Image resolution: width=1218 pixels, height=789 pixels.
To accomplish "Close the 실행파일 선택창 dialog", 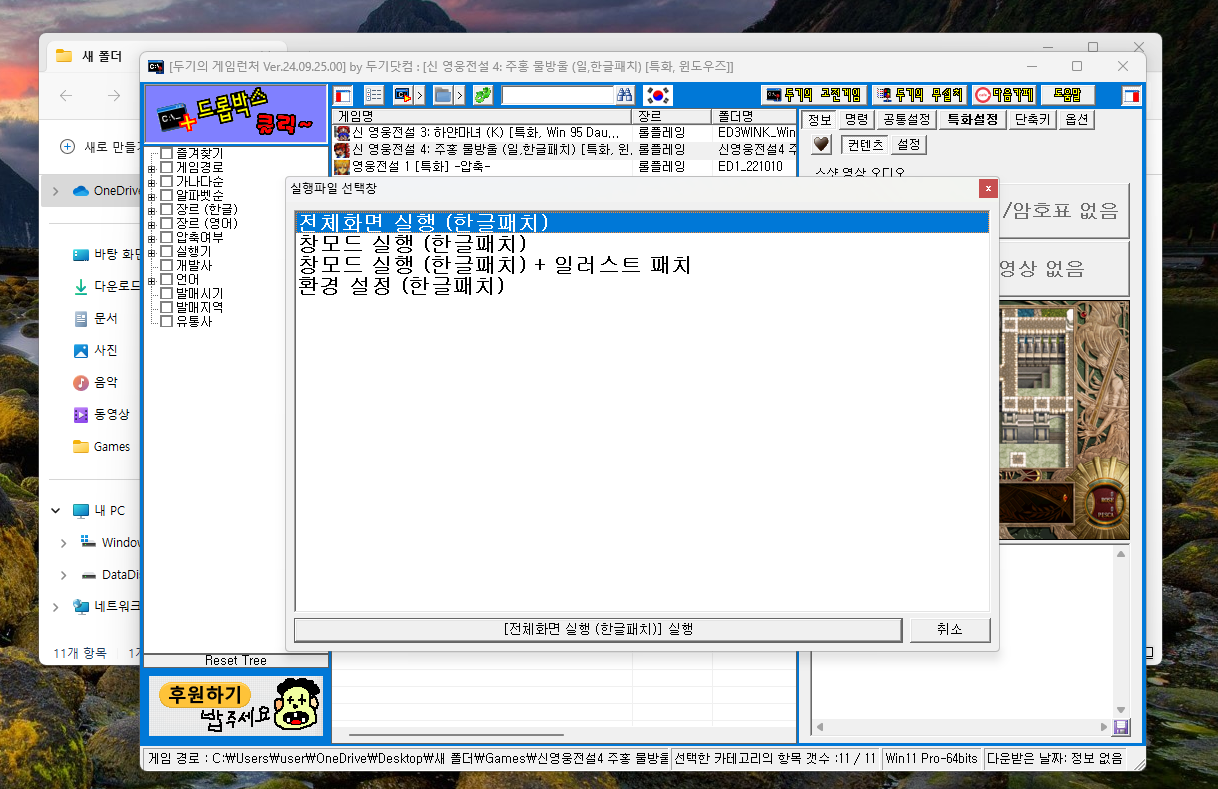I will pos(988,188).
